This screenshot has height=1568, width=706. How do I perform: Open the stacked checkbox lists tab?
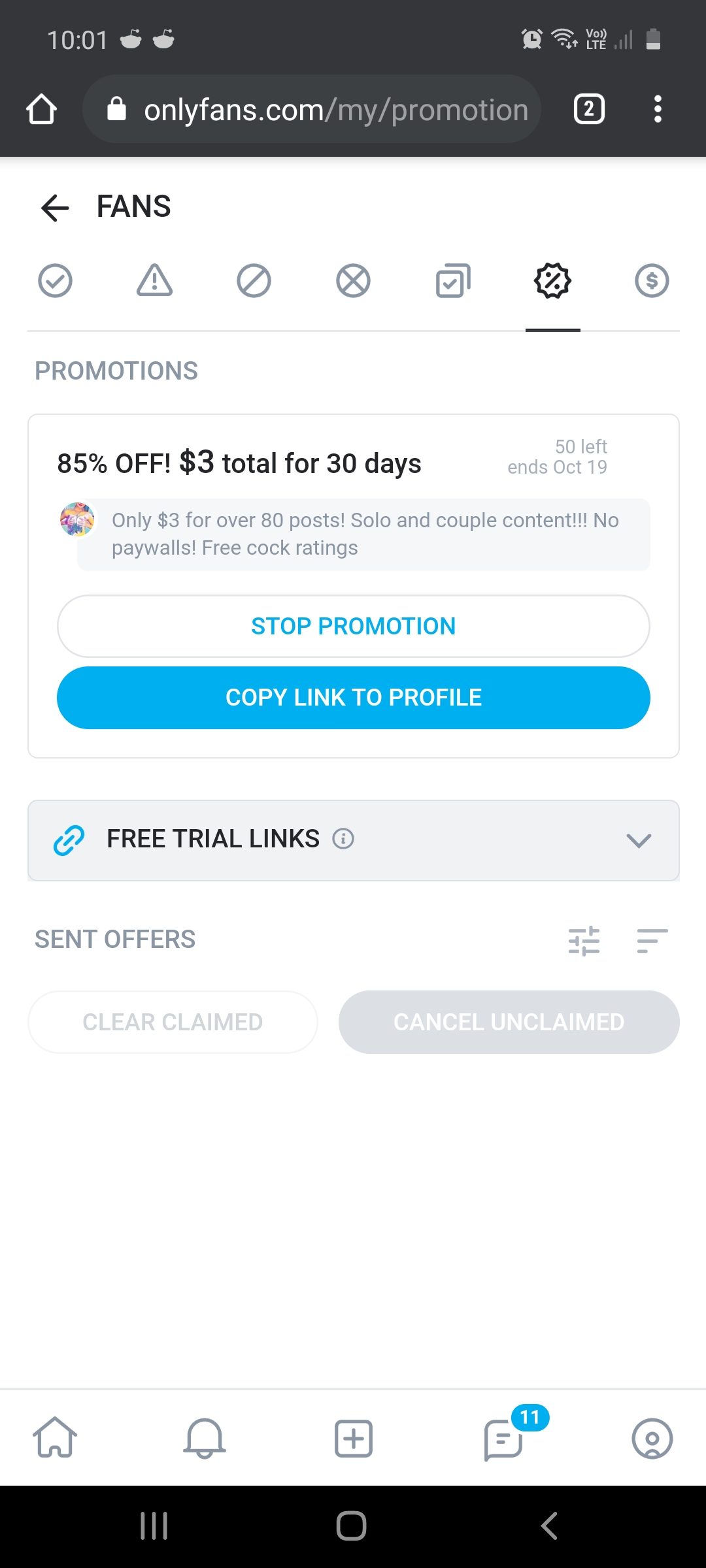[453, 281]
